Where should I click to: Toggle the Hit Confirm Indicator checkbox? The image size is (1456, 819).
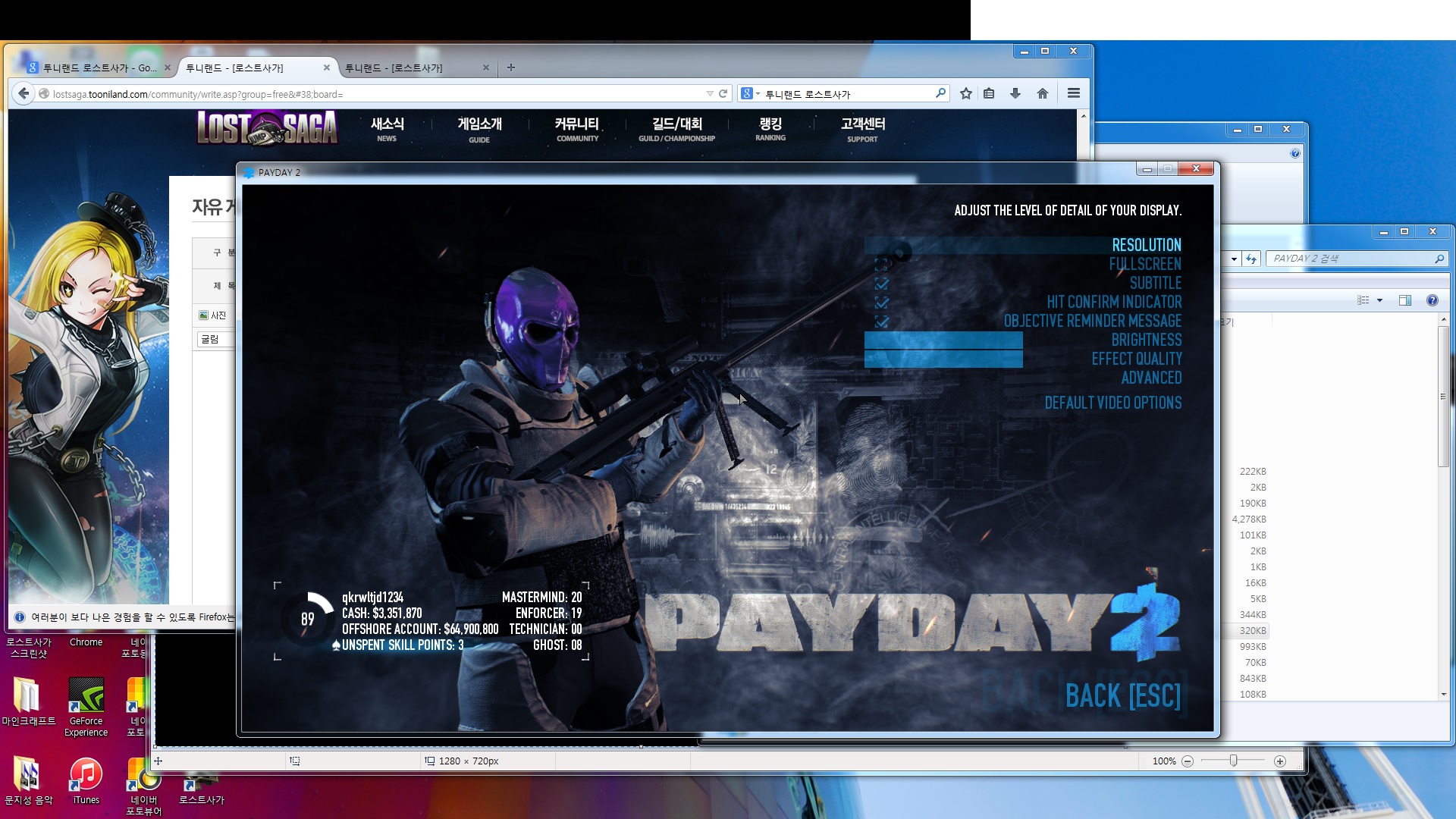881,303
